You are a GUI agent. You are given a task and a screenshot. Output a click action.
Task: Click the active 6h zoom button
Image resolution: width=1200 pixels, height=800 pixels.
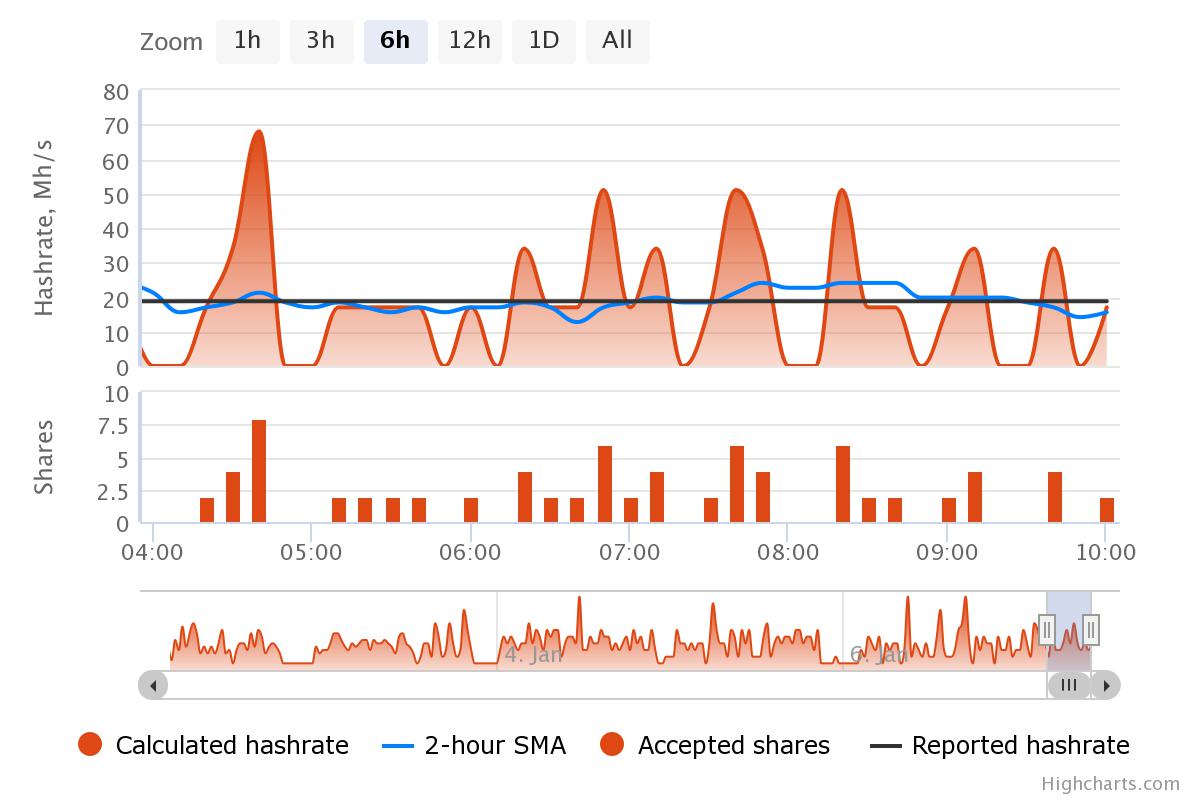point(395,41)
